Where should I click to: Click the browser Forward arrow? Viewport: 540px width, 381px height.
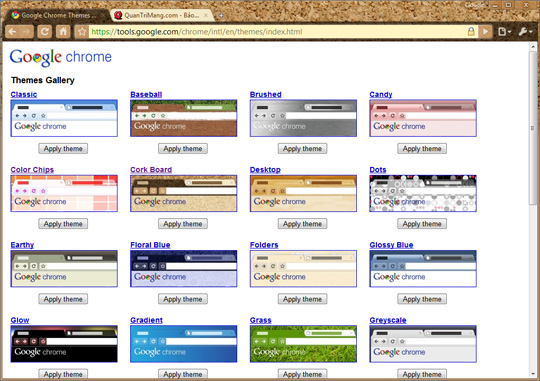26,32
